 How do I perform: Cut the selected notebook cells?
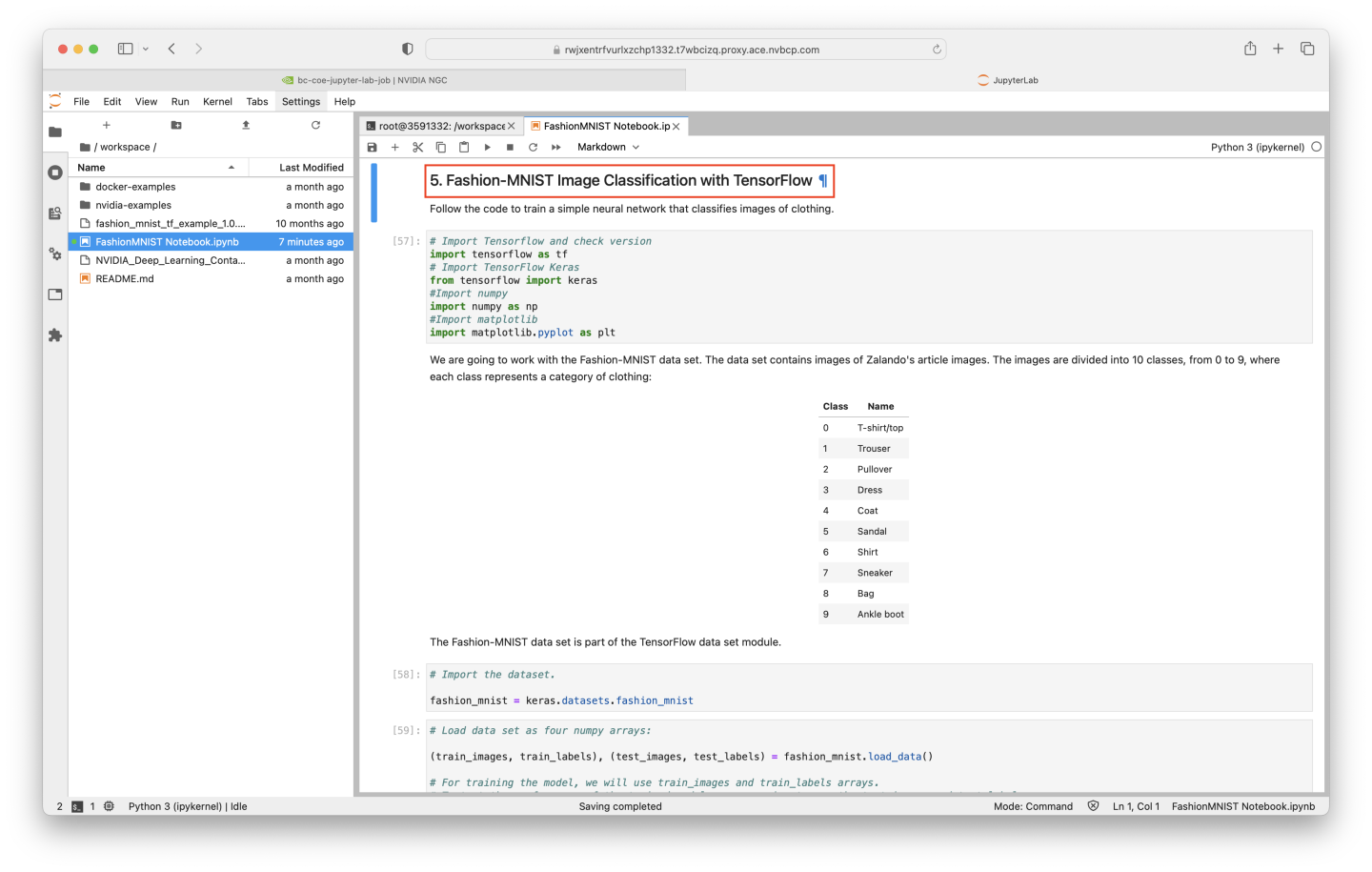point(417,147)
